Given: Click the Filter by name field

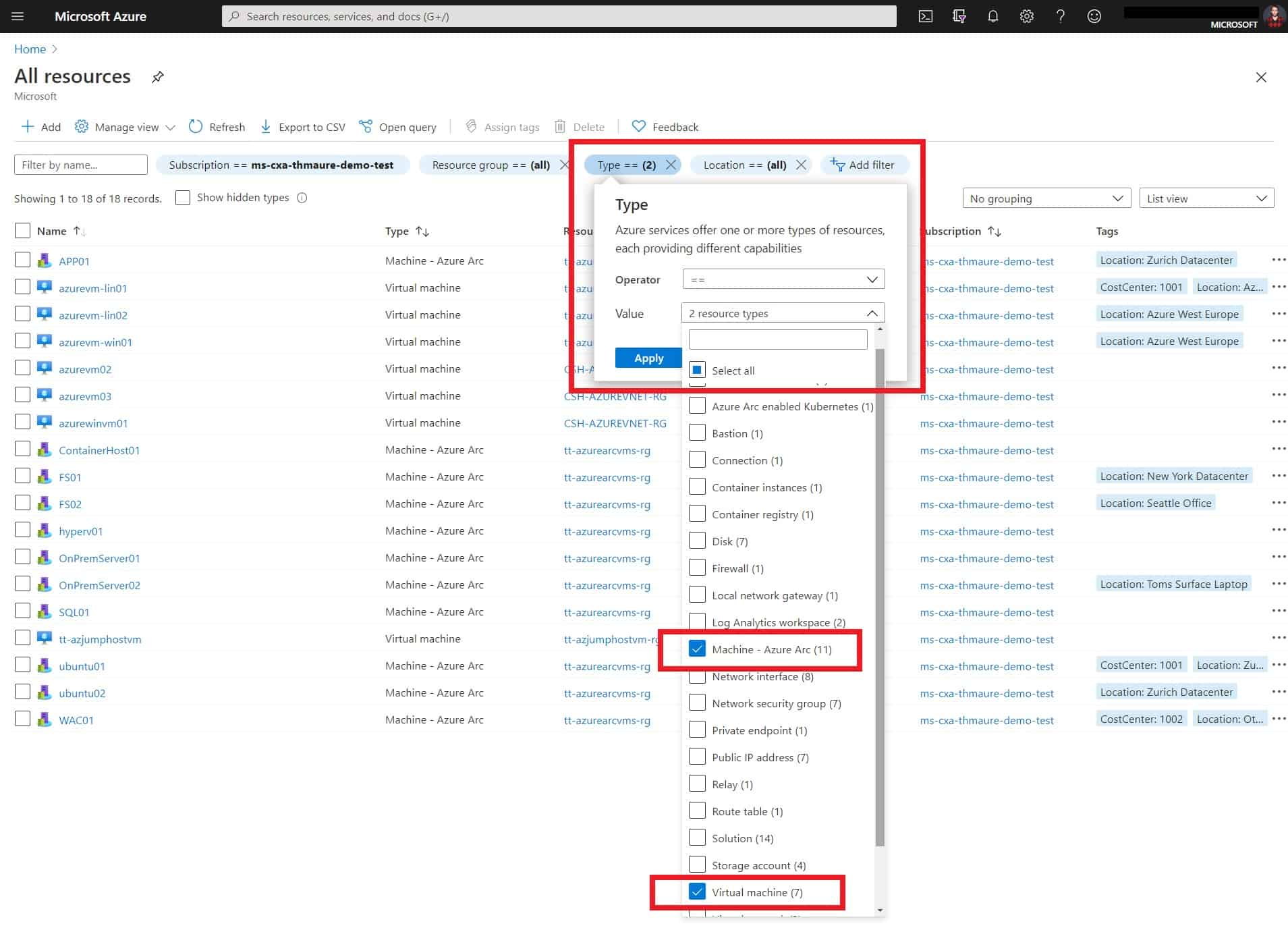Looking at the screenshot, I should tap(81, 165).
